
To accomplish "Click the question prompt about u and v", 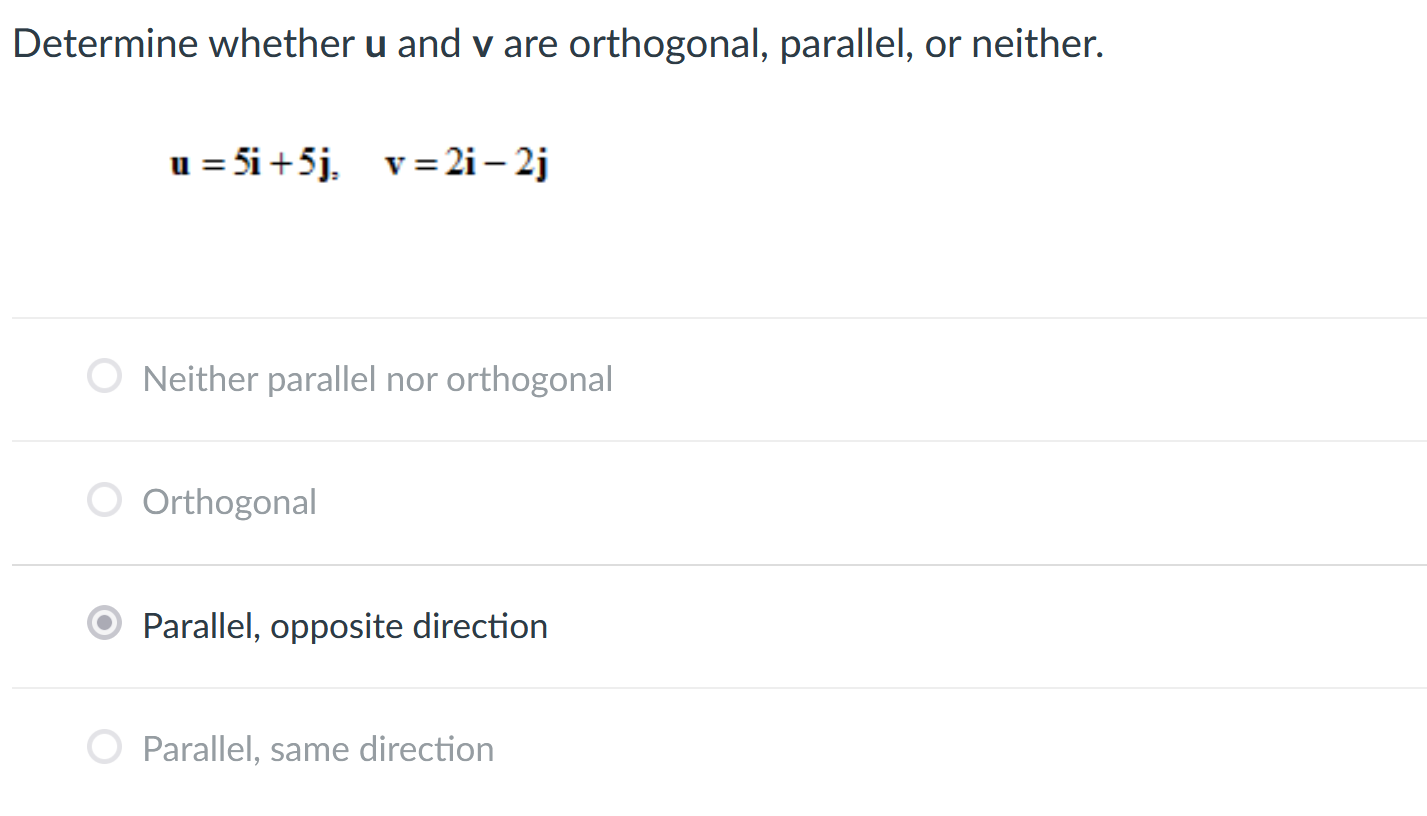I will point(558,42).
